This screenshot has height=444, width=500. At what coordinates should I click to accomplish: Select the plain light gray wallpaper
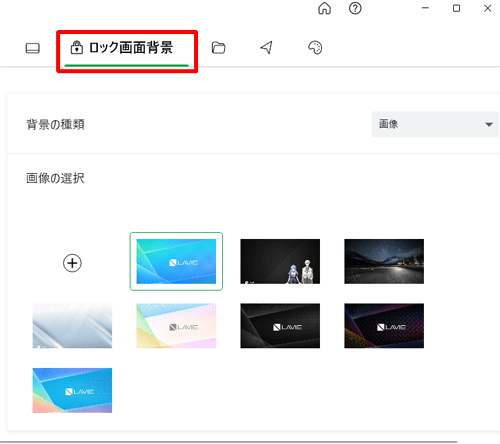[x=72, y=326]
